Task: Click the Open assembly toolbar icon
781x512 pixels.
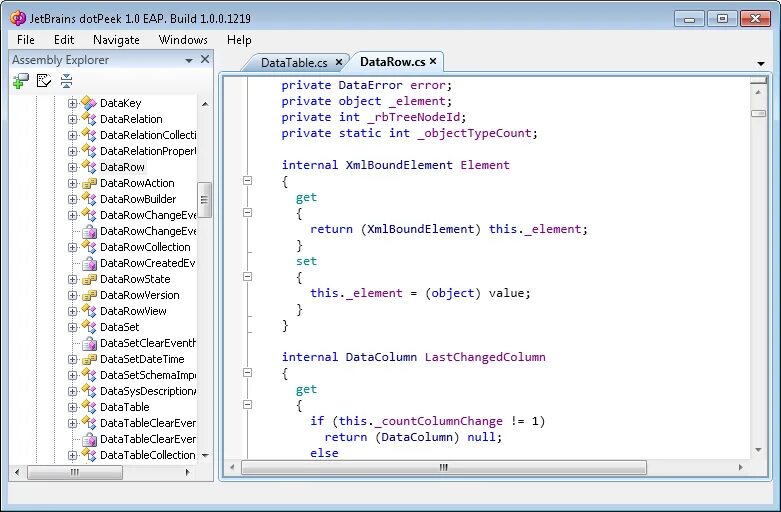Action: 20,81
